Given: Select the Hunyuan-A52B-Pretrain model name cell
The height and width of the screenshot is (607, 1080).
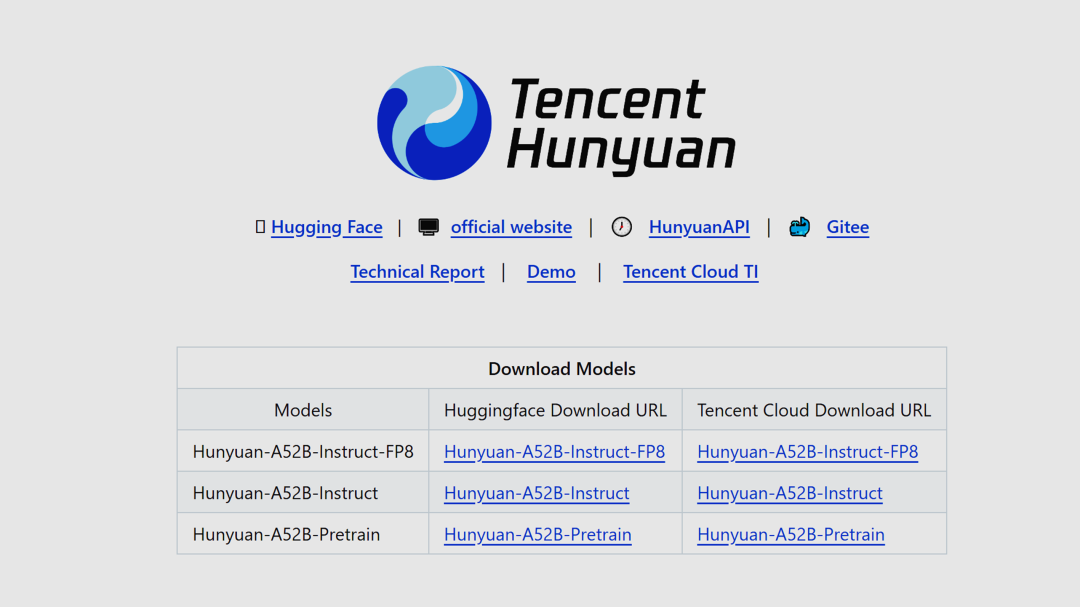Looking at the screenshot, I should (303, 534).
